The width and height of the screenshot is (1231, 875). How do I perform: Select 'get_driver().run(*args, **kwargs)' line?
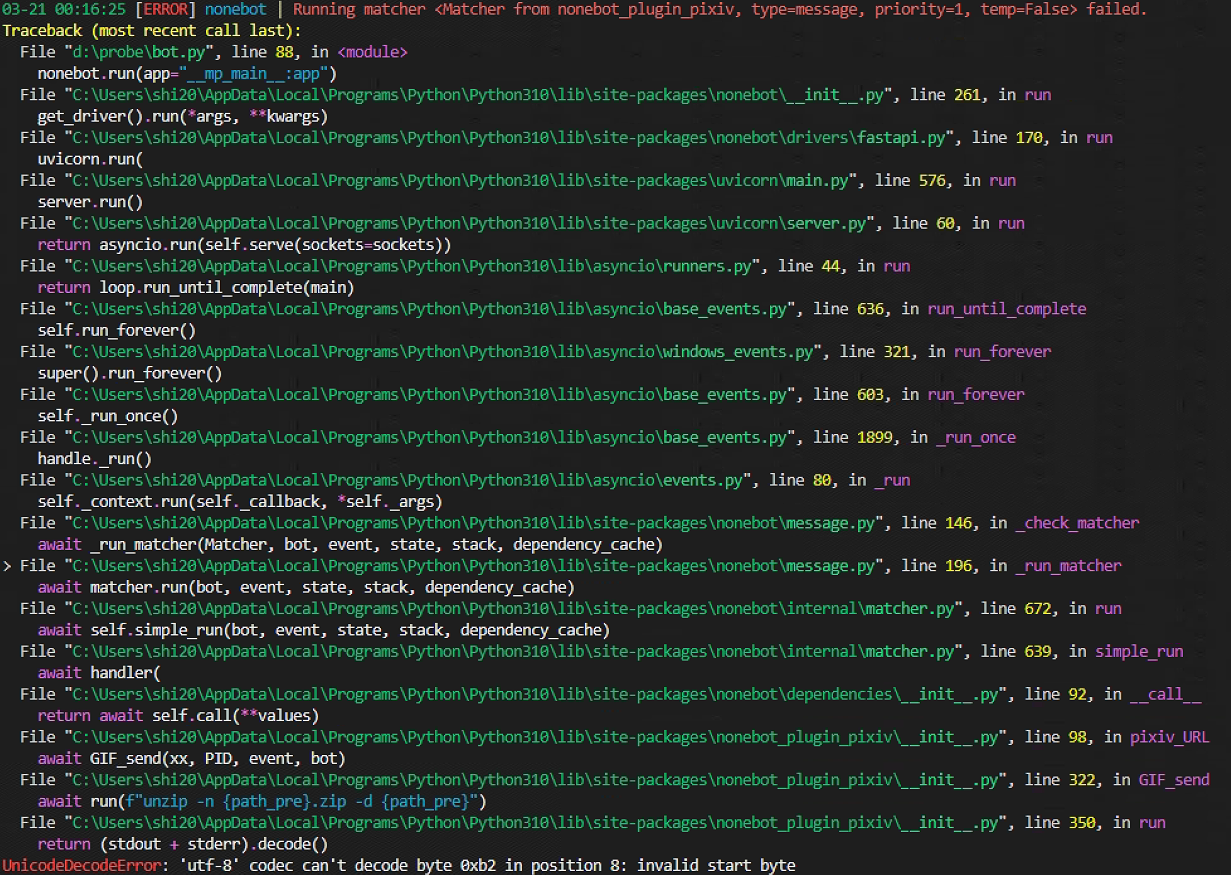click(182, 116)
